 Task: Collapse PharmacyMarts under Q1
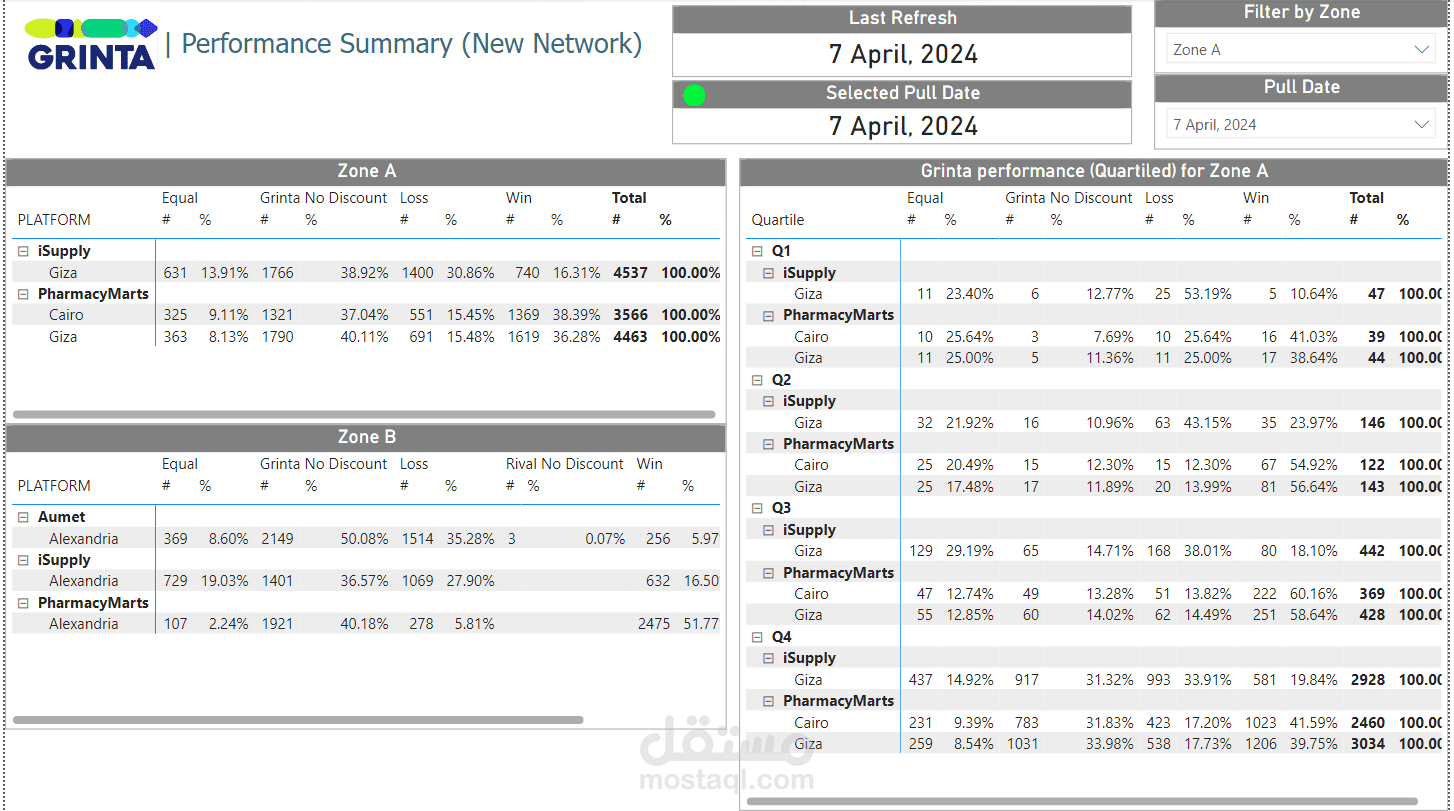click(768, 316)
